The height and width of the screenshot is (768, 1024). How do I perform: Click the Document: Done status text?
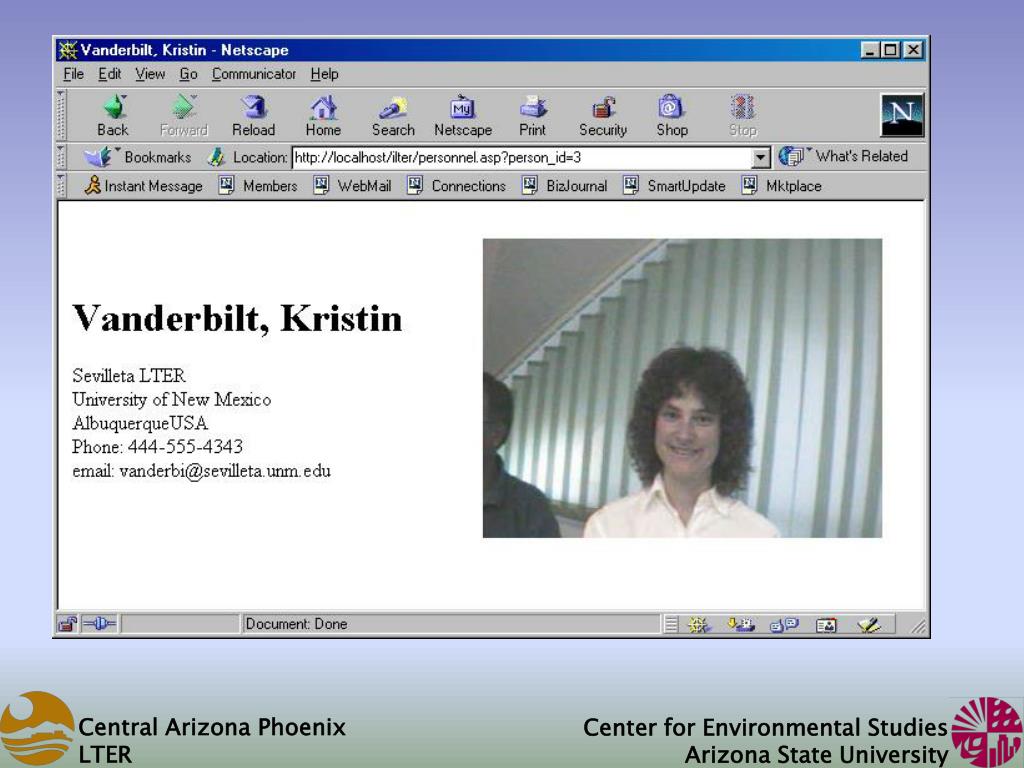pos(296,624)
